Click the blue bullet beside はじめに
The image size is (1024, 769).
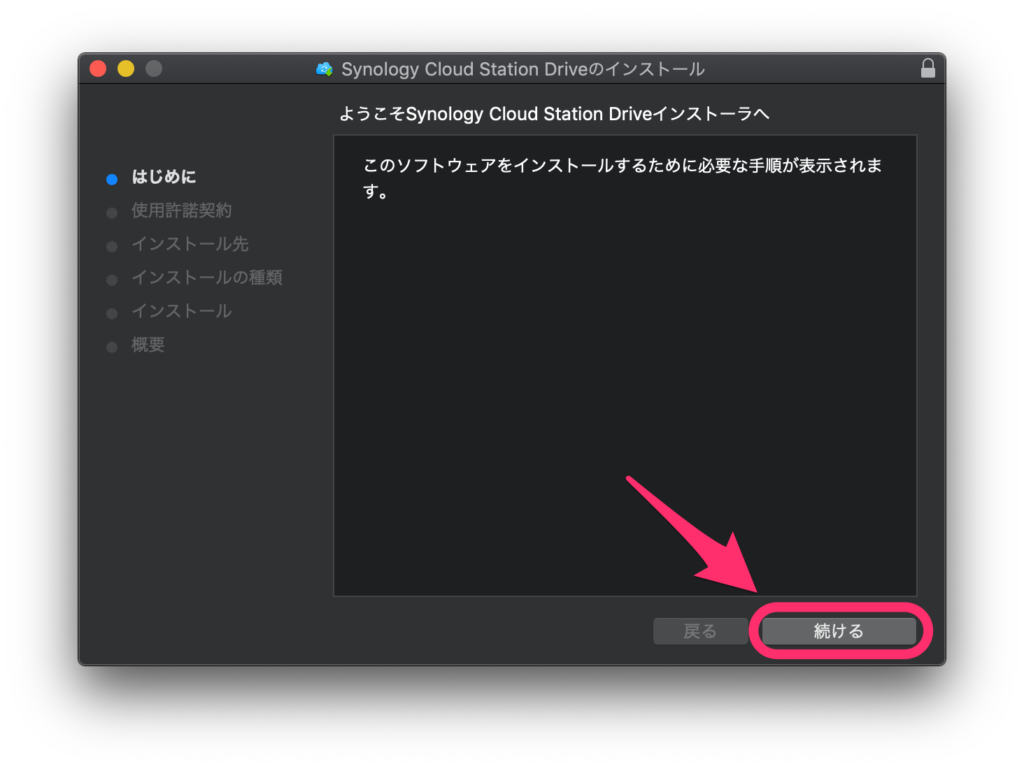click(112, 179)
